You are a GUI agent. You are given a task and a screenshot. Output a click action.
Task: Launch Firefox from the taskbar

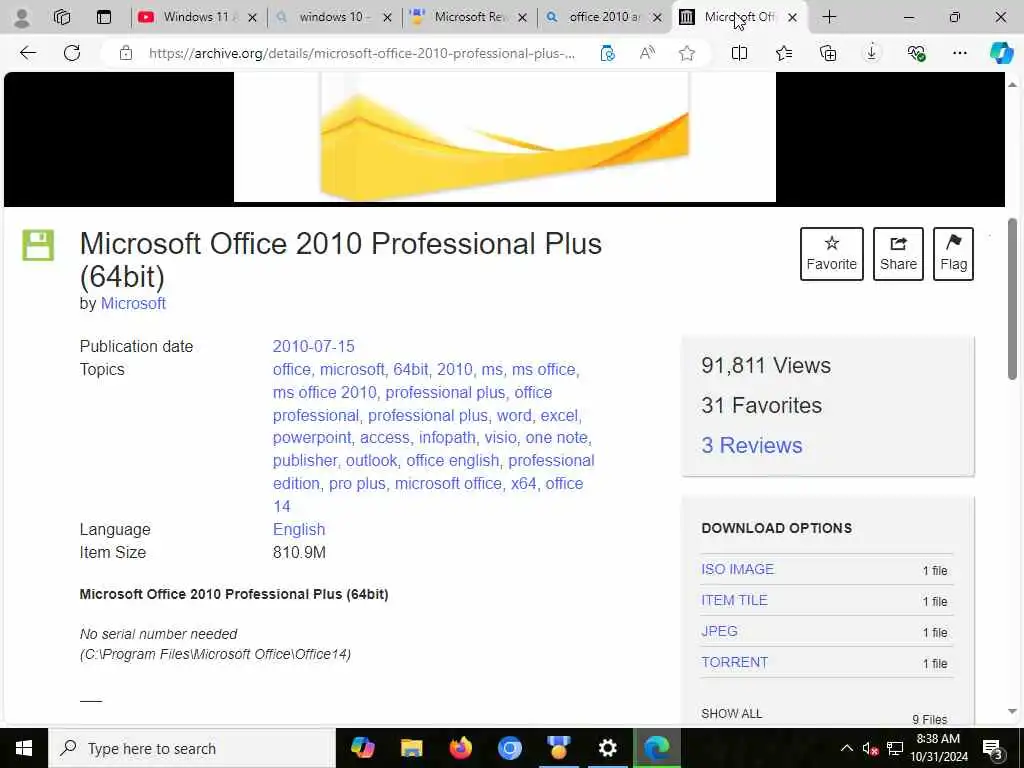[x=460, y=748]
